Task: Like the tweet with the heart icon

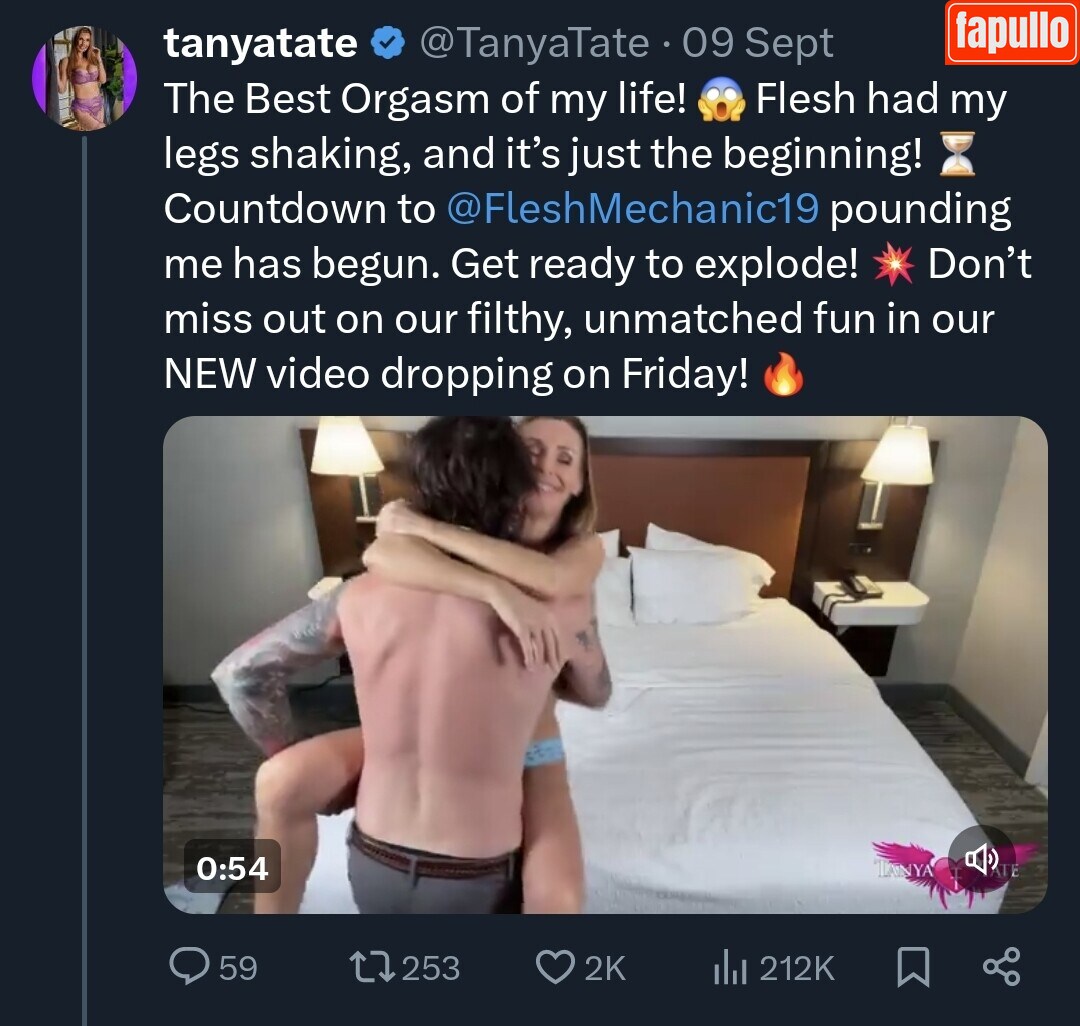Action: (x=554, y=967)
